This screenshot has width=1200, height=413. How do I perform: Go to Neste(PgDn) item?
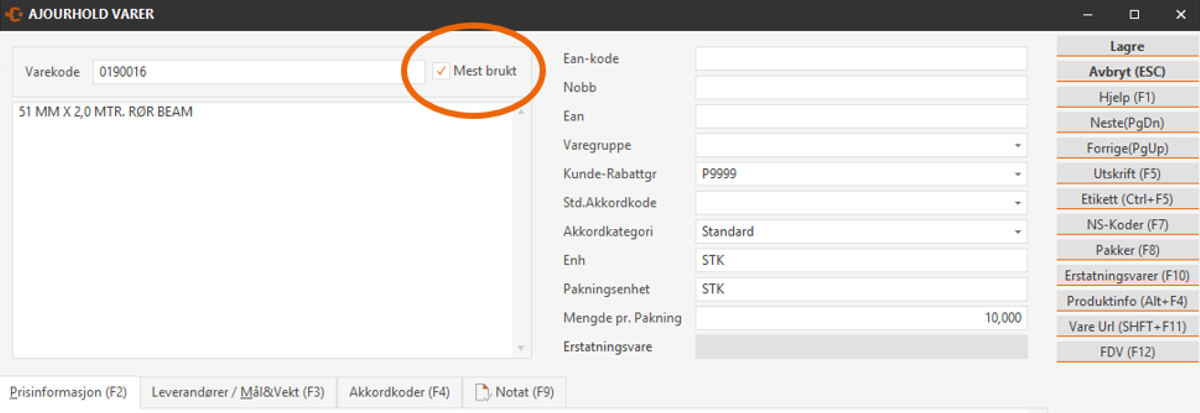coord(1127,123)
